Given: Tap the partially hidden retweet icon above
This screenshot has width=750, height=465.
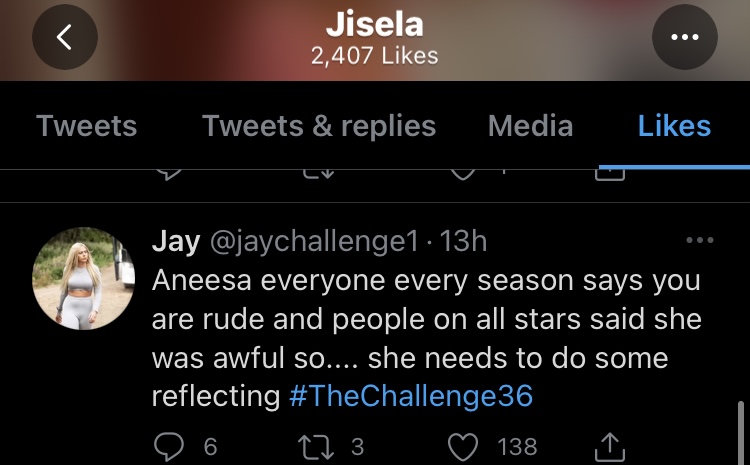Looking at the screenshot, I should (319, 174).
